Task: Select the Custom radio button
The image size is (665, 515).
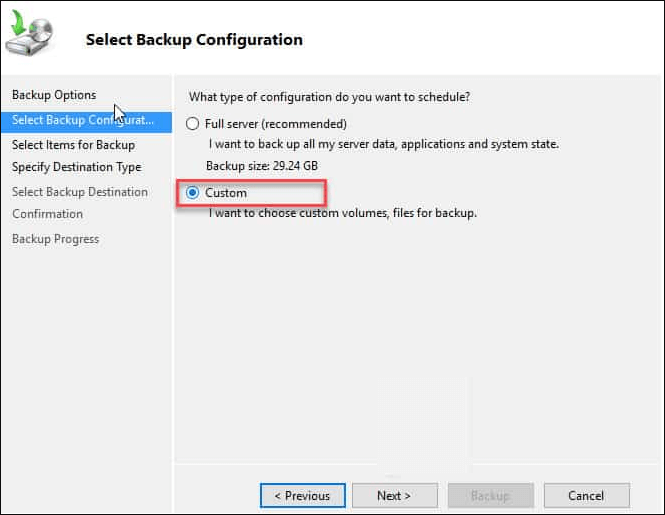Action: (193, 193)
